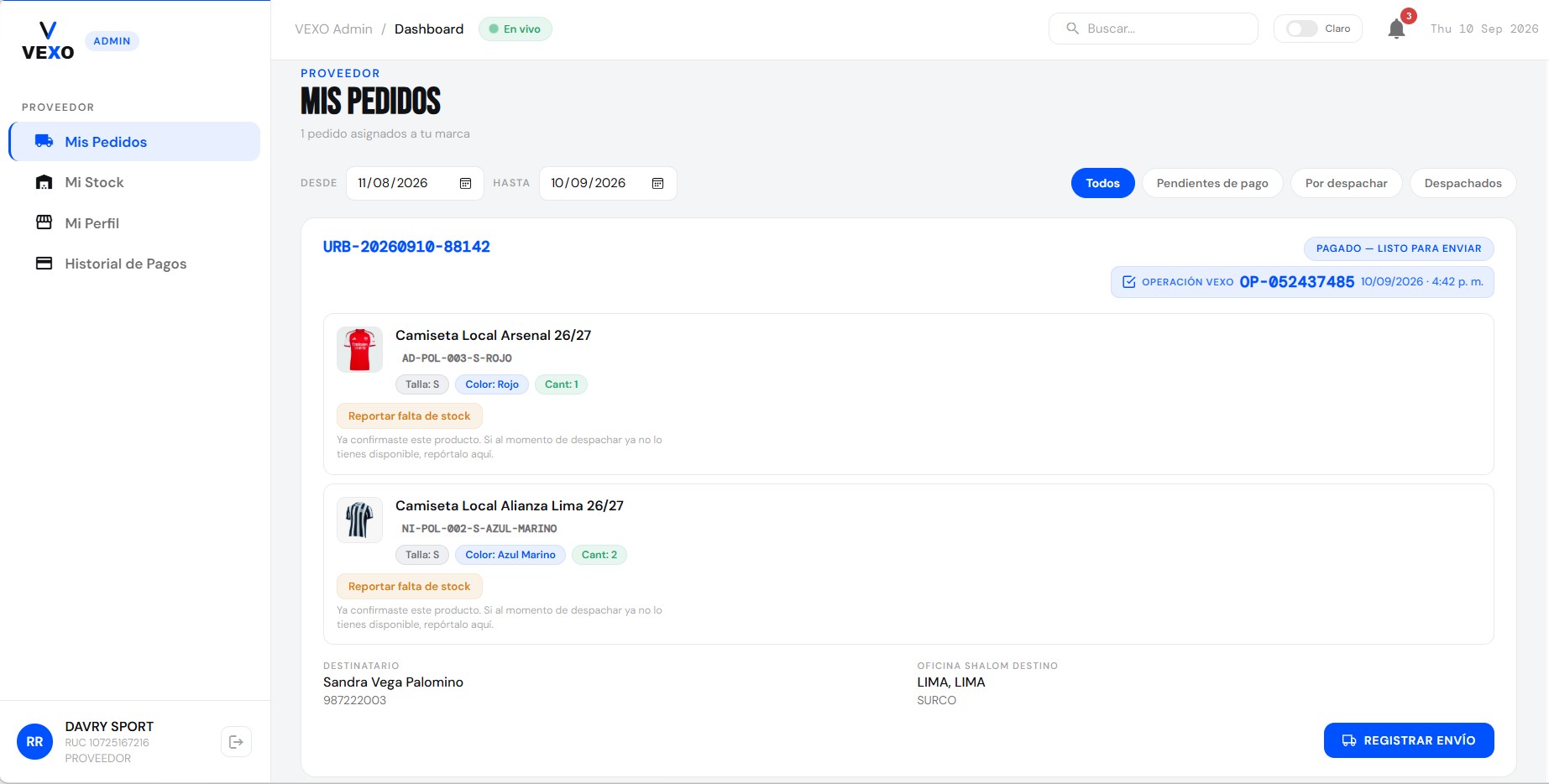Viewport: 1549px width, 784px height.
Task: Click the Arsenal shirt thumbnail
Action: pyautogui.click(x=359, y=349)
